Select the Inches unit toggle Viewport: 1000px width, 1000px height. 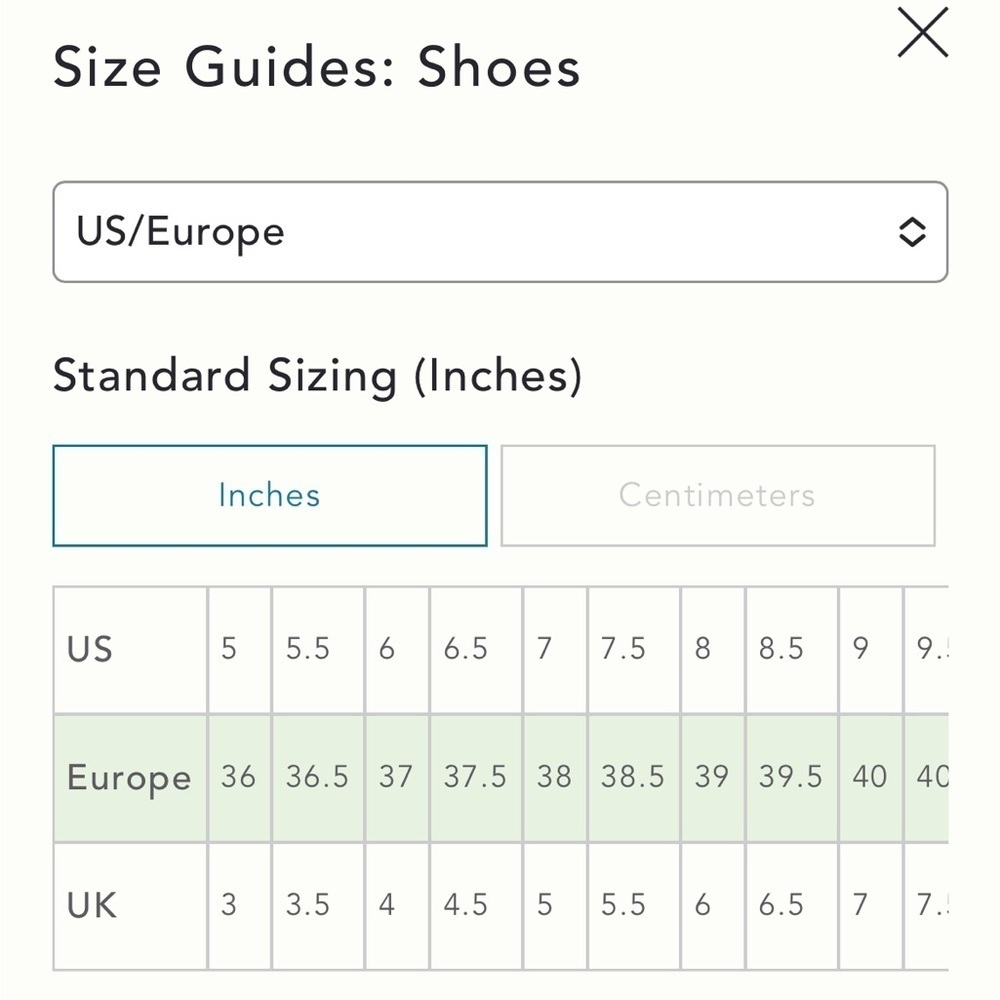(x=270, y=496)
